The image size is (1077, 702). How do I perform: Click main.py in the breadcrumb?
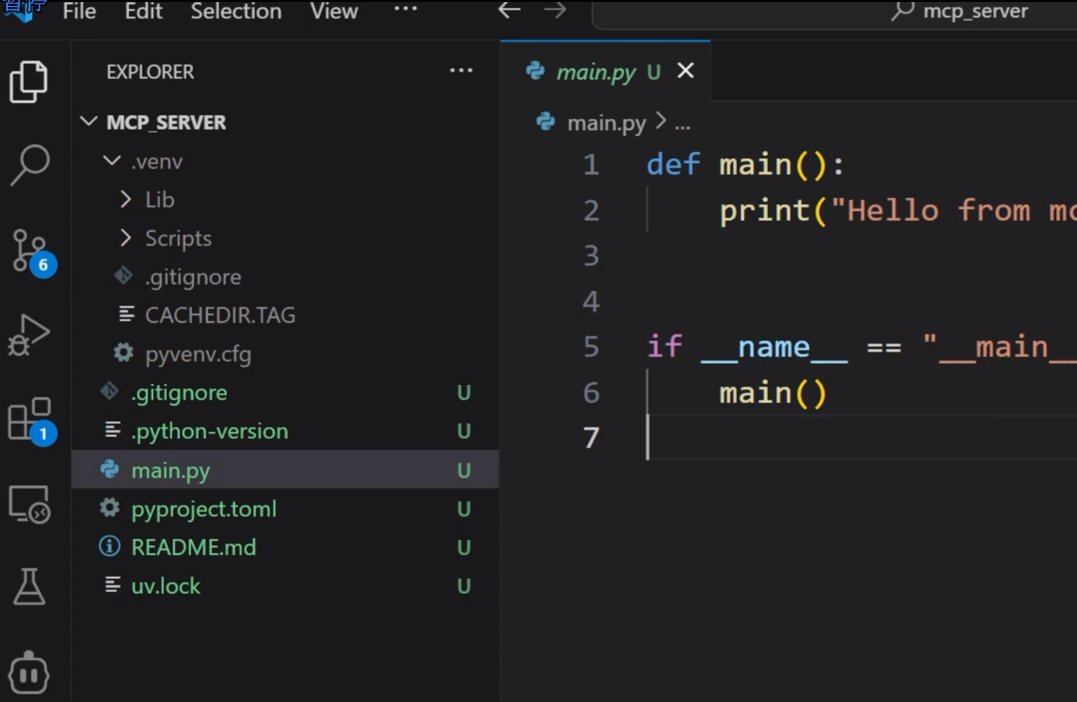tap(606, 123)
